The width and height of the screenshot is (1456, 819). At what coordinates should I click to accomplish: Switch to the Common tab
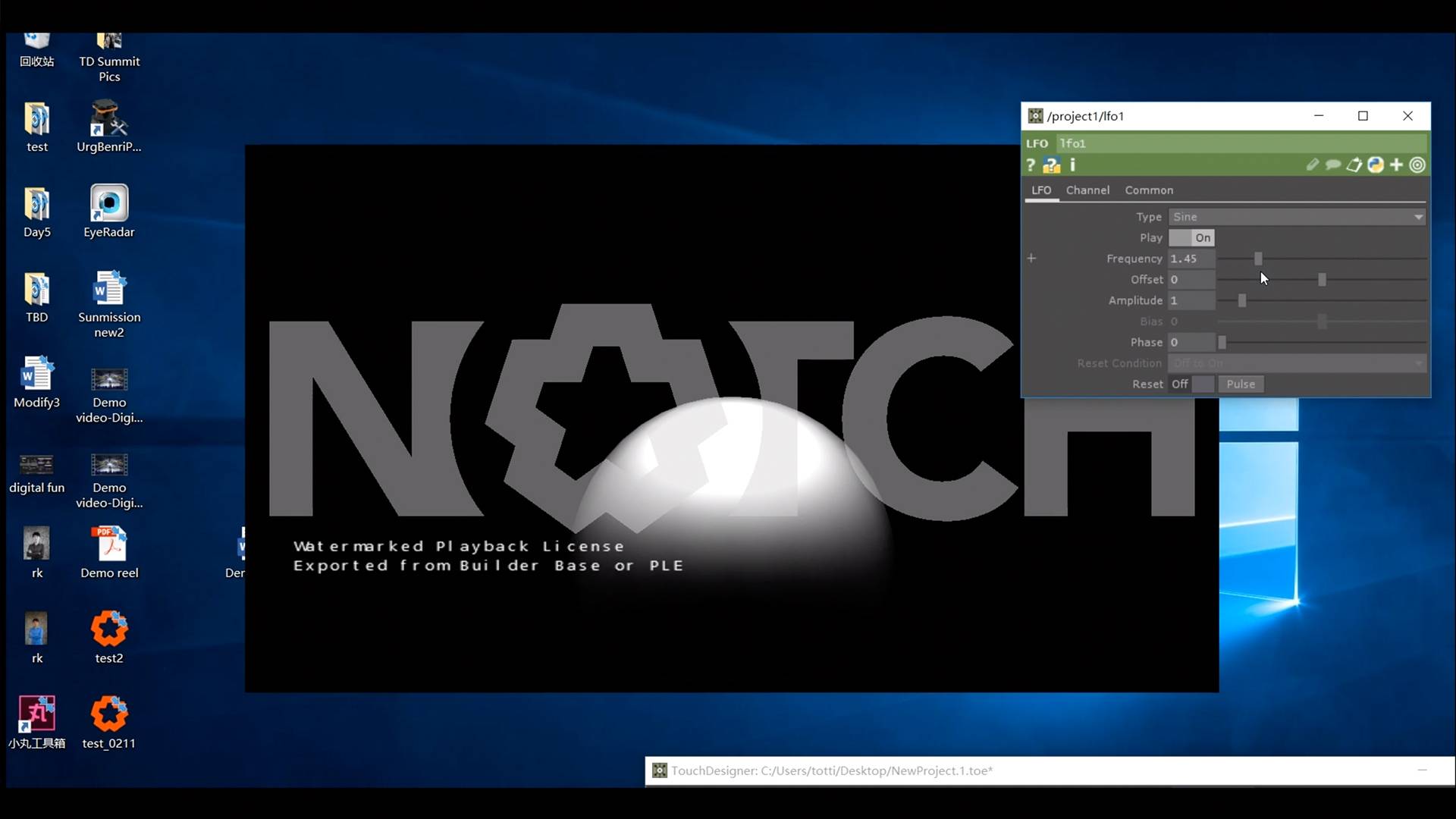pyautogui.click(x=1149, y=190)
